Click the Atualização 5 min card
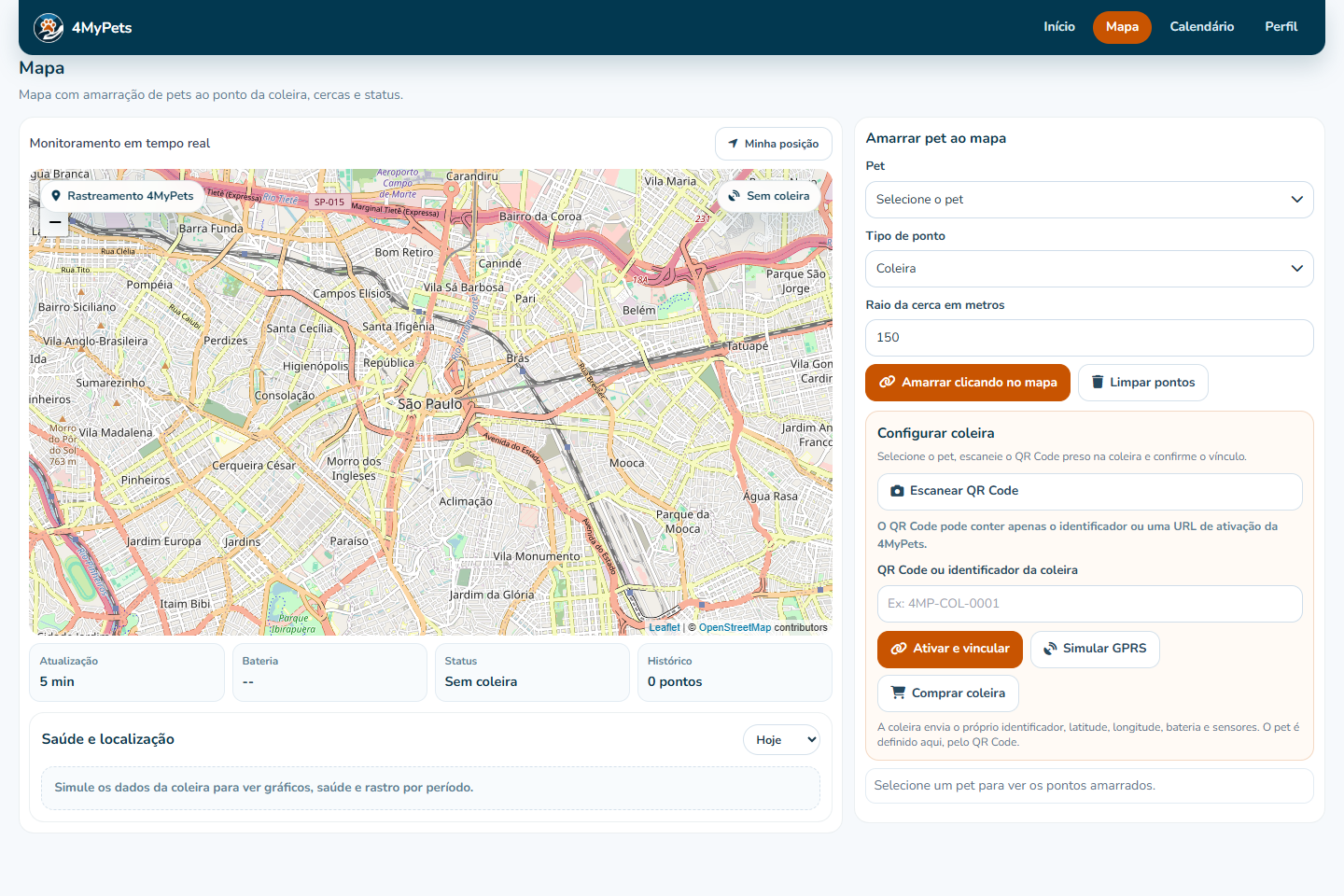Image resolution: width=1344 pixels, height=896 pixels. (127, 672)
